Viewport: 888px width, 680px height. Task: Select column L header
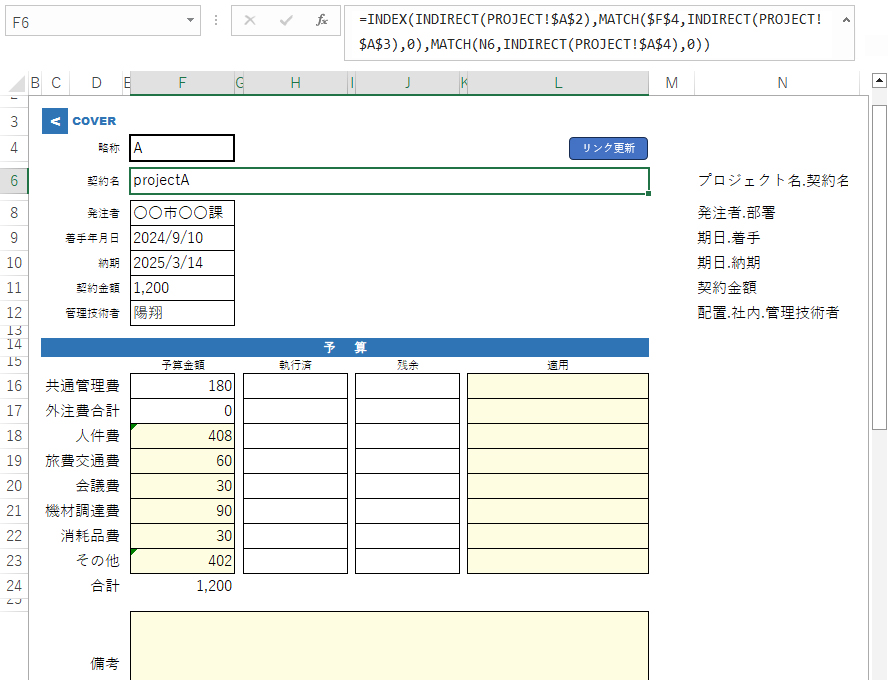[558, 83]
